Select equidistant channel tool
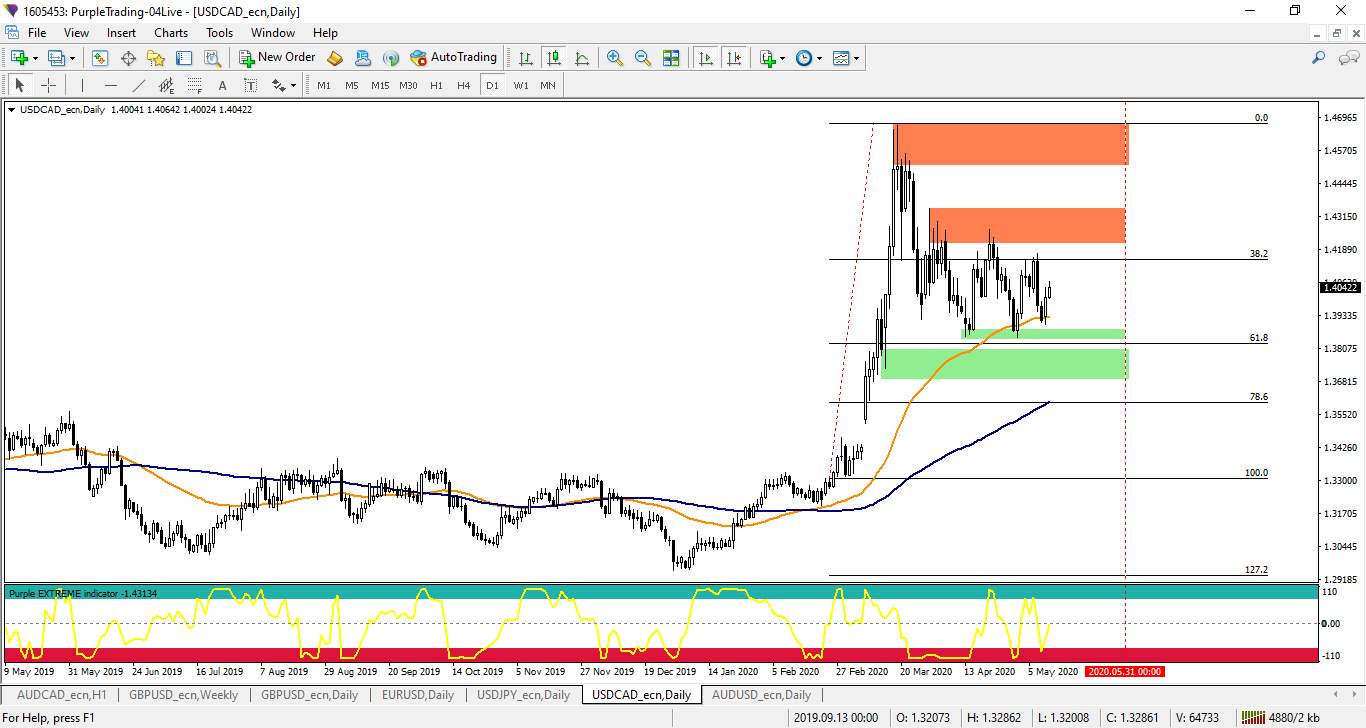The image size is (1366, 728). click(x=166, y=85)
